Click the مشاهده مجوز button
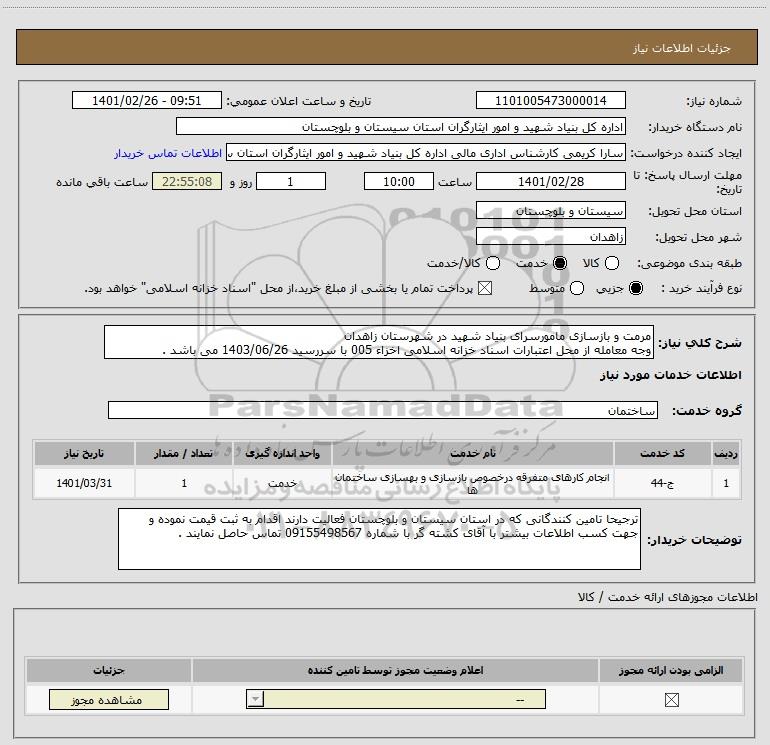The width and height of the screenshot is (770, 745). 109,699
